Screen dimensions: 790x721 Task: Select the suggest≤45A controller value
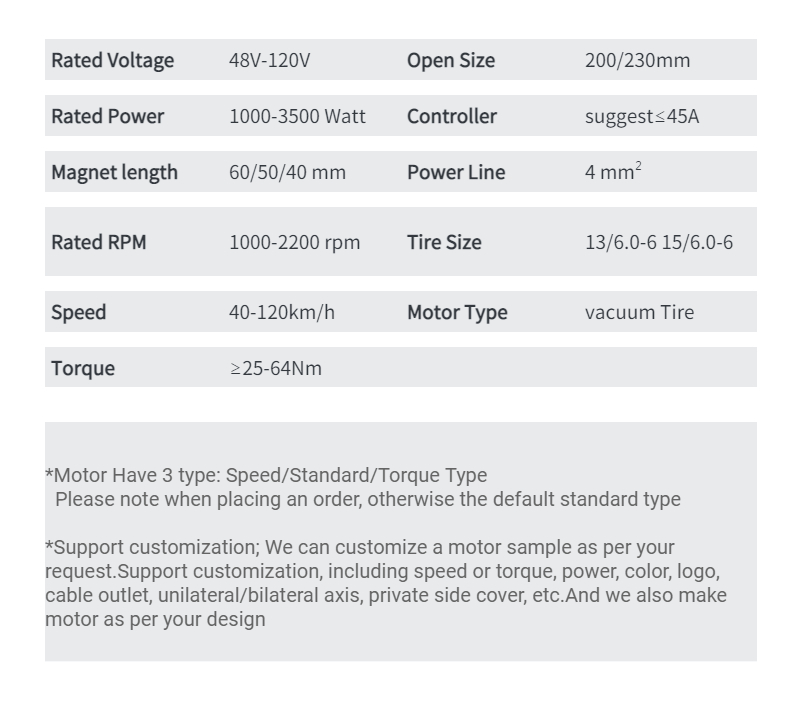coord(642,116)
